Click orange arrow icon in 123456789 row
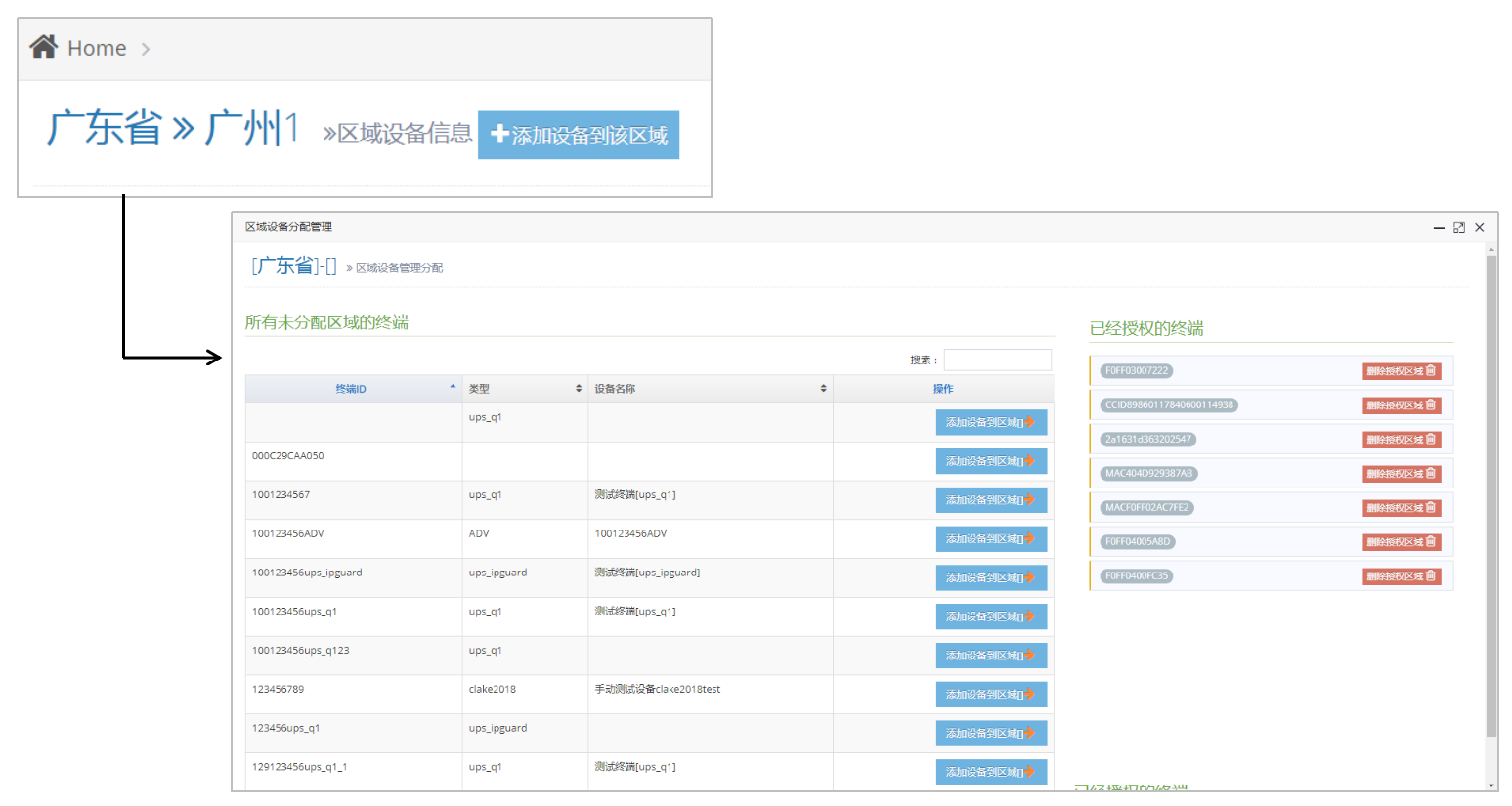1512x806 pixels. tap(1029, 695)
